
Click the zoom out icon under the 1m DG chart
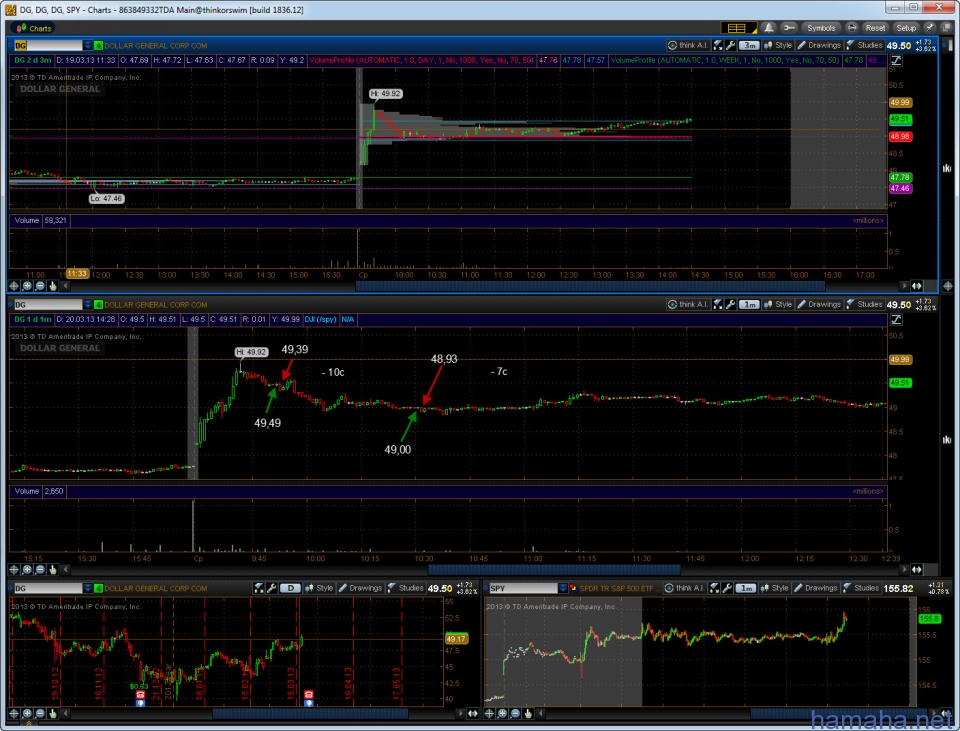pos(40,569)
